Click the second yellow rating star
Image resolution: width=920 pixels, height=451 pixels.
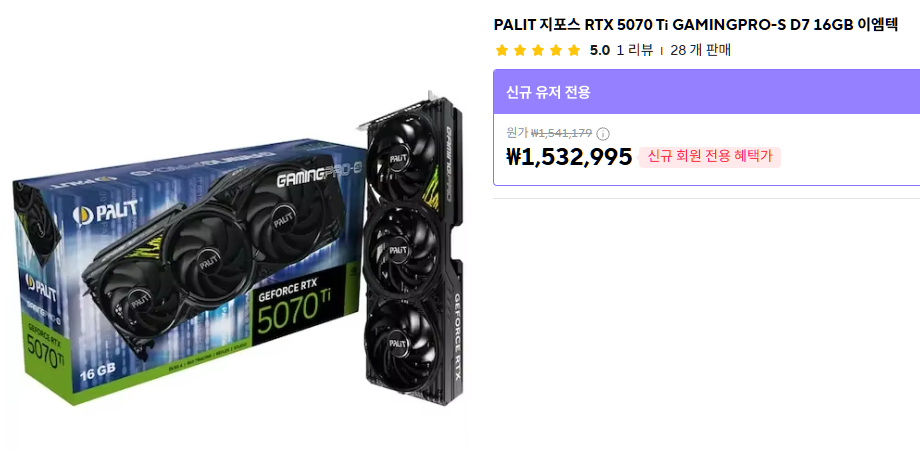(520, 50)
